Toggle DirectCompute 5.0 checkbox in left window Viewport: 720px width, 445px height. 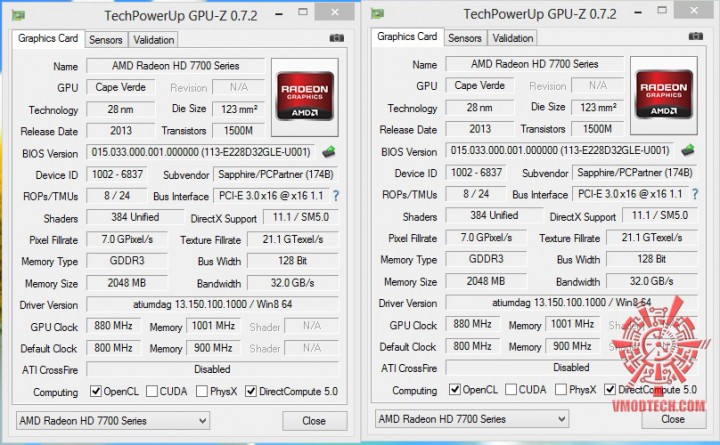[251, 391]
